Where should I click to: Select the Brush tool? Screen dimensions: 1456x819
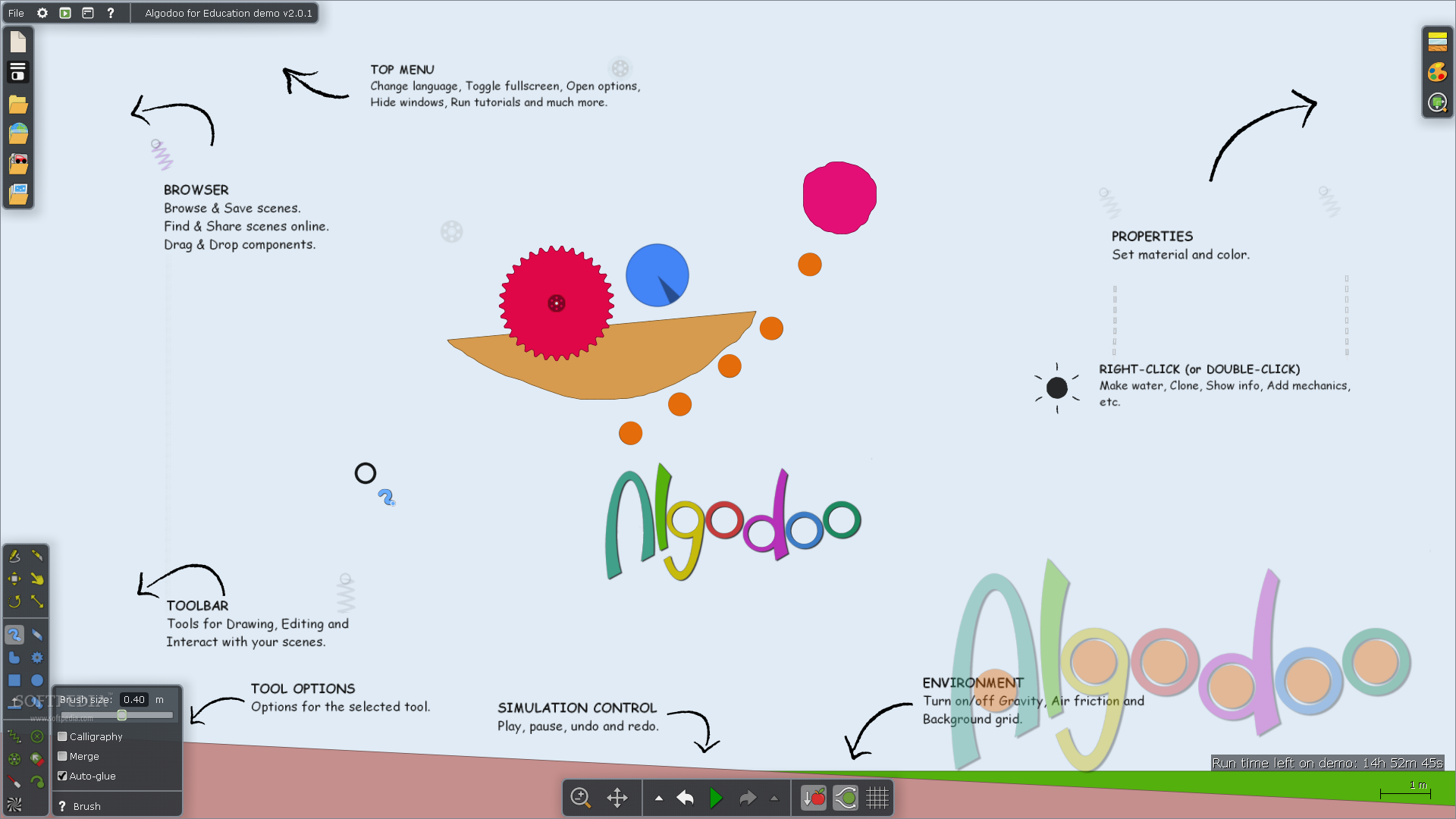coord(14,635)
